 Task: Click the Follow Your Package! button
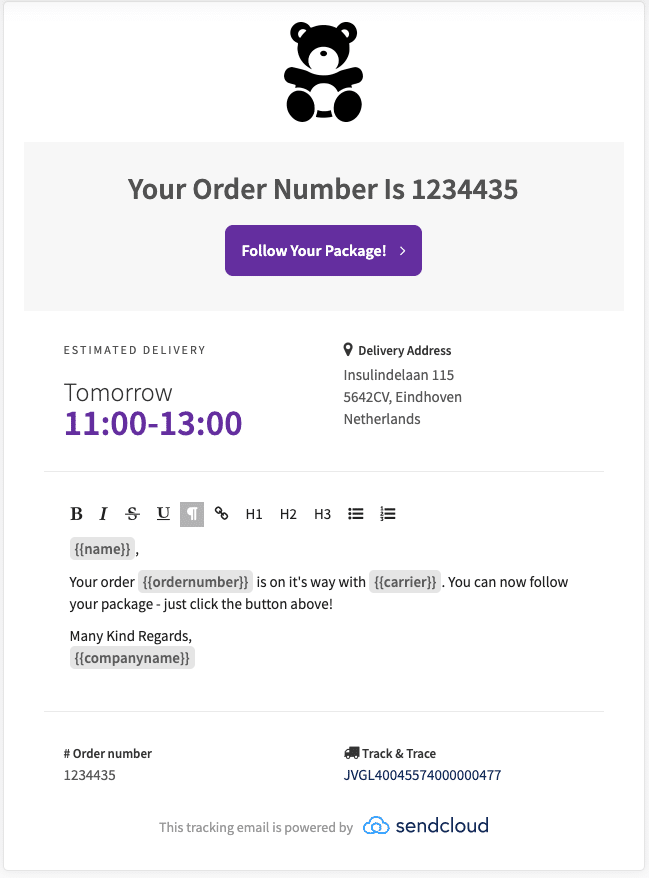(323, 250)
